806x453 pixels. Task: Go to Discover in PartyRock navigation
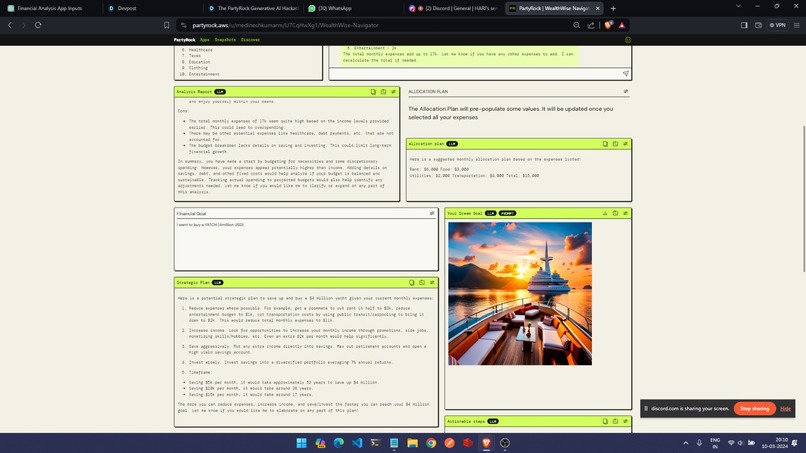click(x=250, y=40)
